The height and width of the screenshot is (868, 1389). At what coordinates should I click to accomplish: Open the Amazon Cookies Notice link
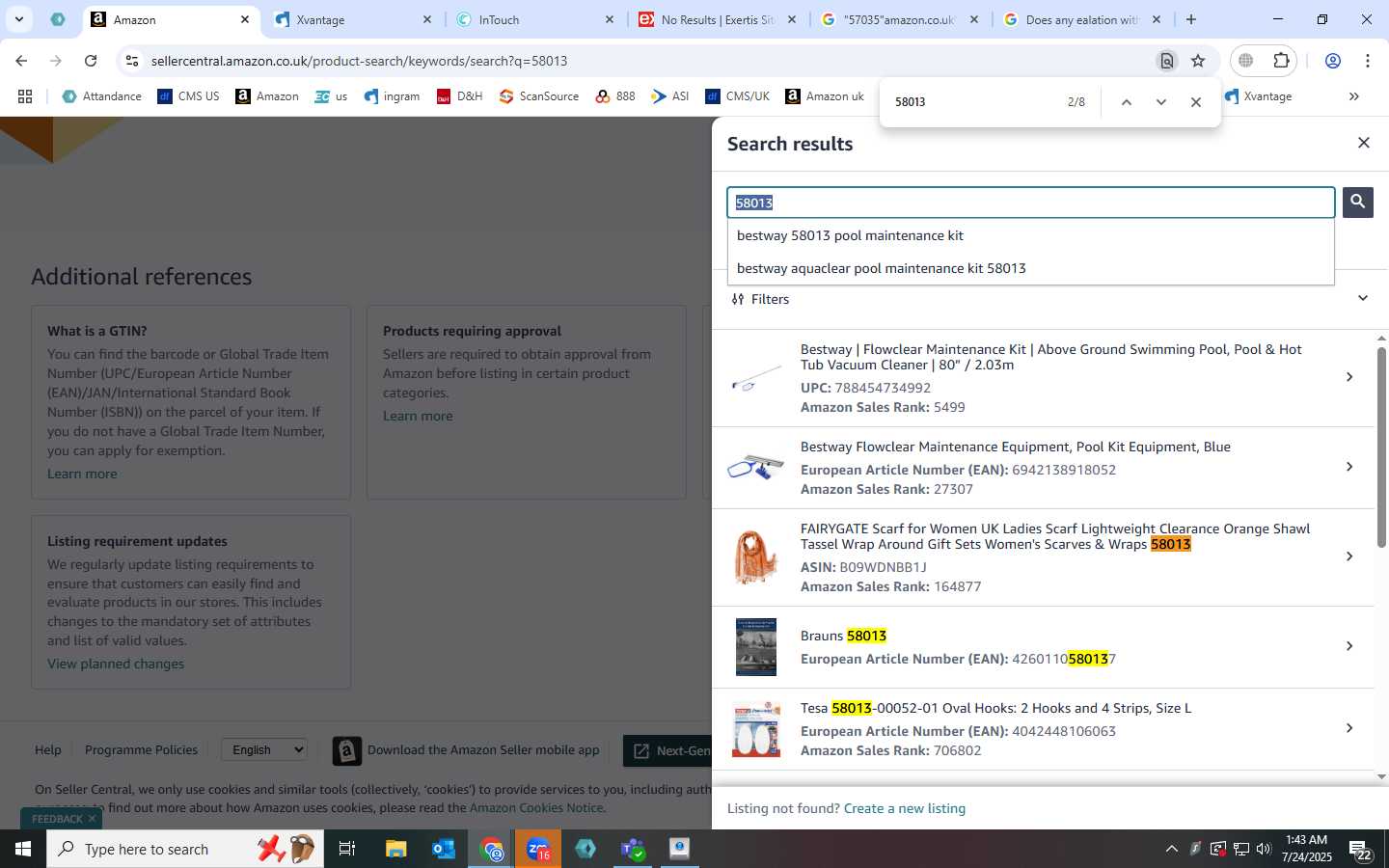click(x=536, y=808)
